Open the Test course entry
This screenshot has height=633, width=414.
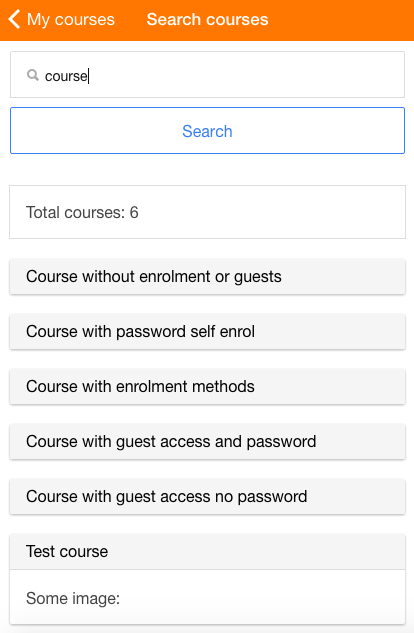tap(207, 551)
